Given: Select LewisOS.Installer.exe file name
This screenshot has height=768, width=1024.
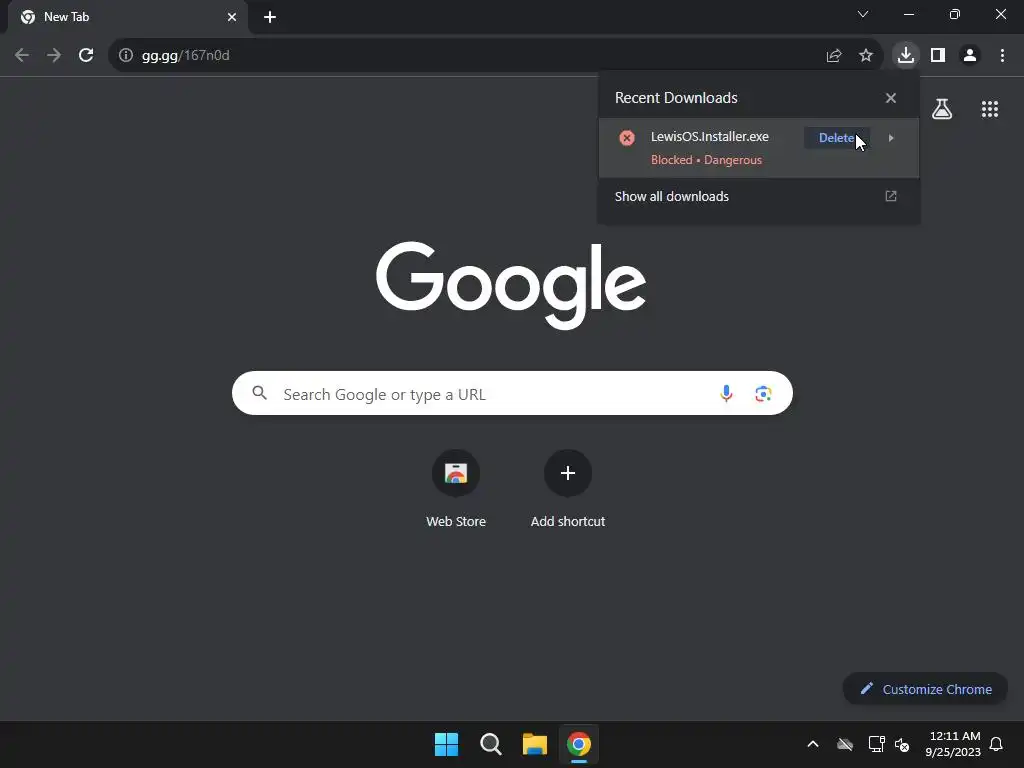Looking at the screenshot, I should click(x=710, y=136).
